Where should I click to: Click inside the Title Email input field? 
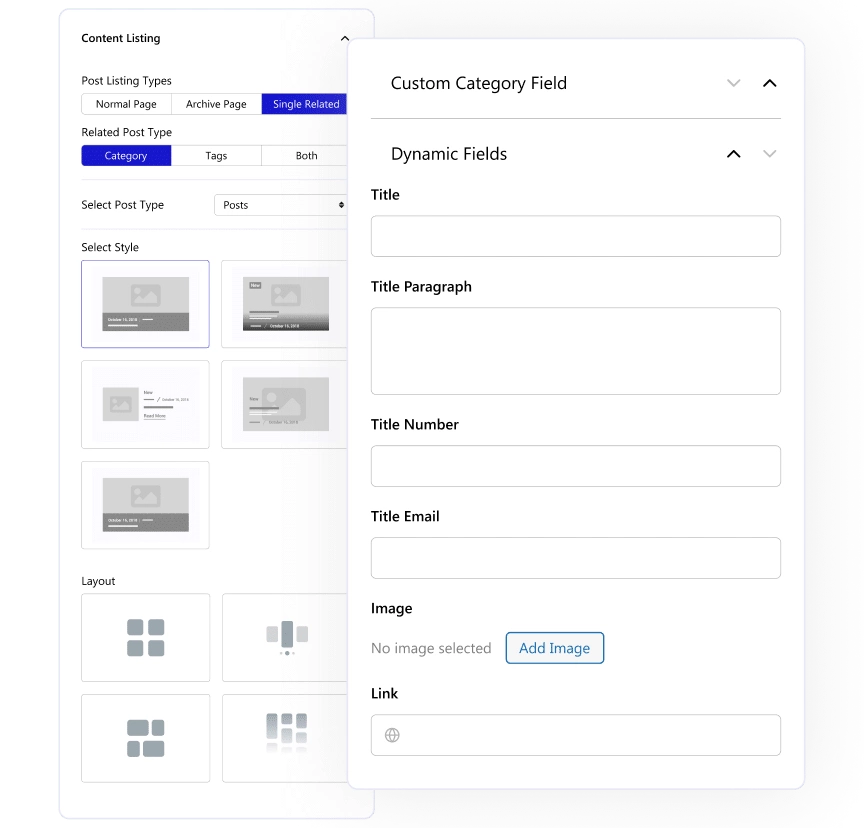[575, 558]
